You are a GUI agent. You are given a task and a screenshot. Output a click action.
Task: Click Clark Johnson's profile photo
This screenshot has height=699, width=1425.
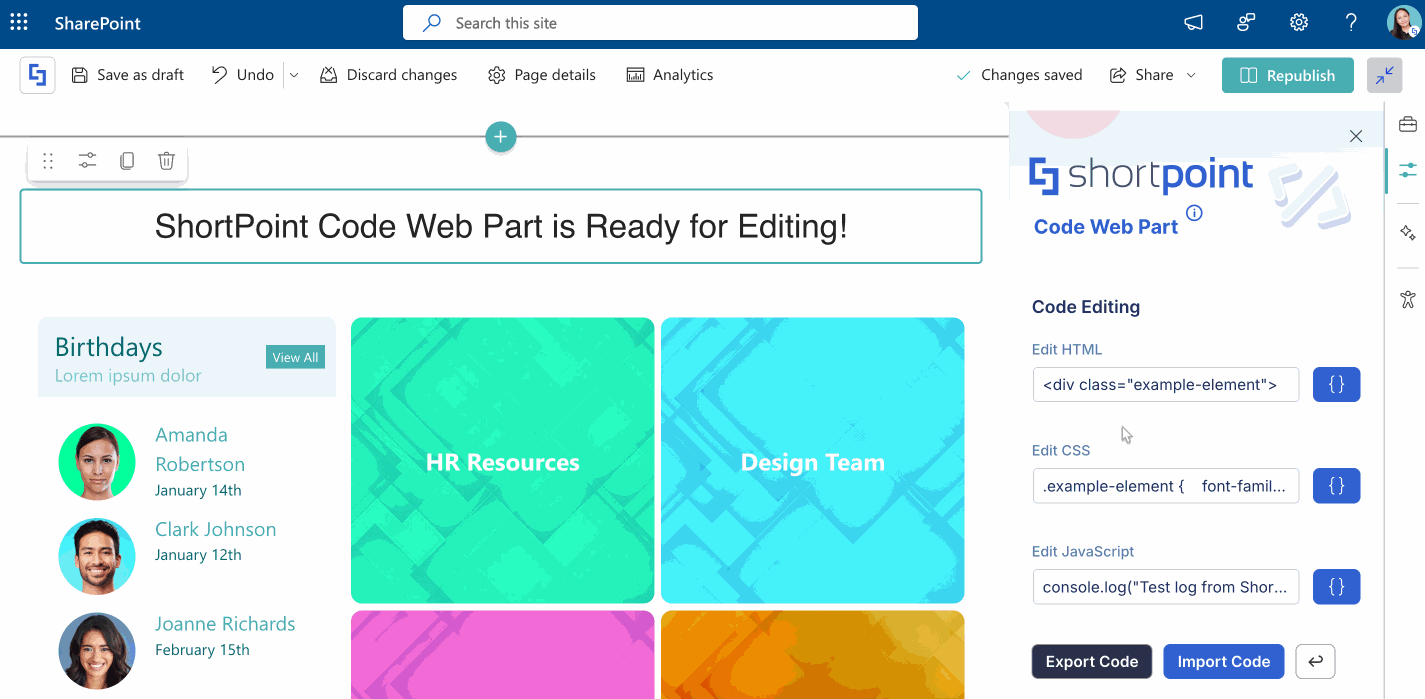[x=97, y=556]
